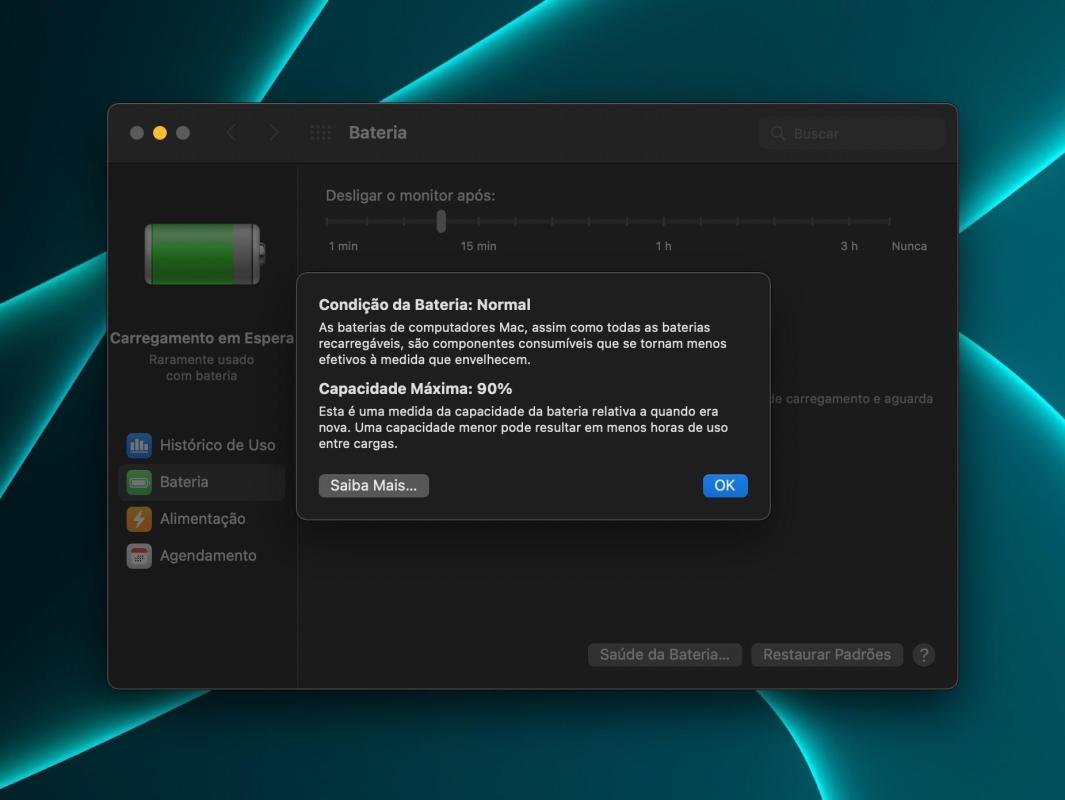
Task: Click the display-off time slider handle
Action: coord(440,221)
